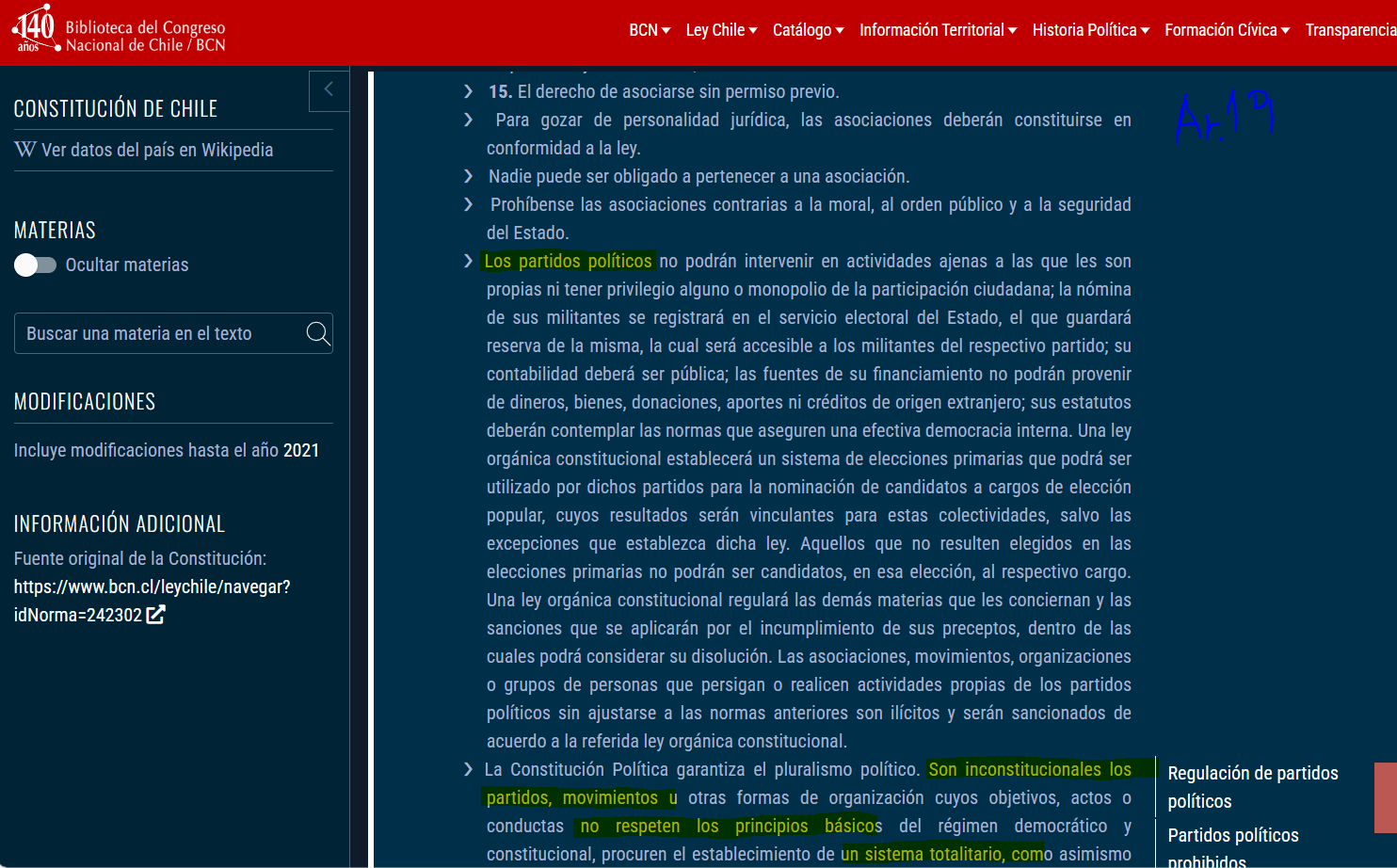
Task: Click highlighted 'un sistema totalitario' phrase
Action: coord(922,854)
